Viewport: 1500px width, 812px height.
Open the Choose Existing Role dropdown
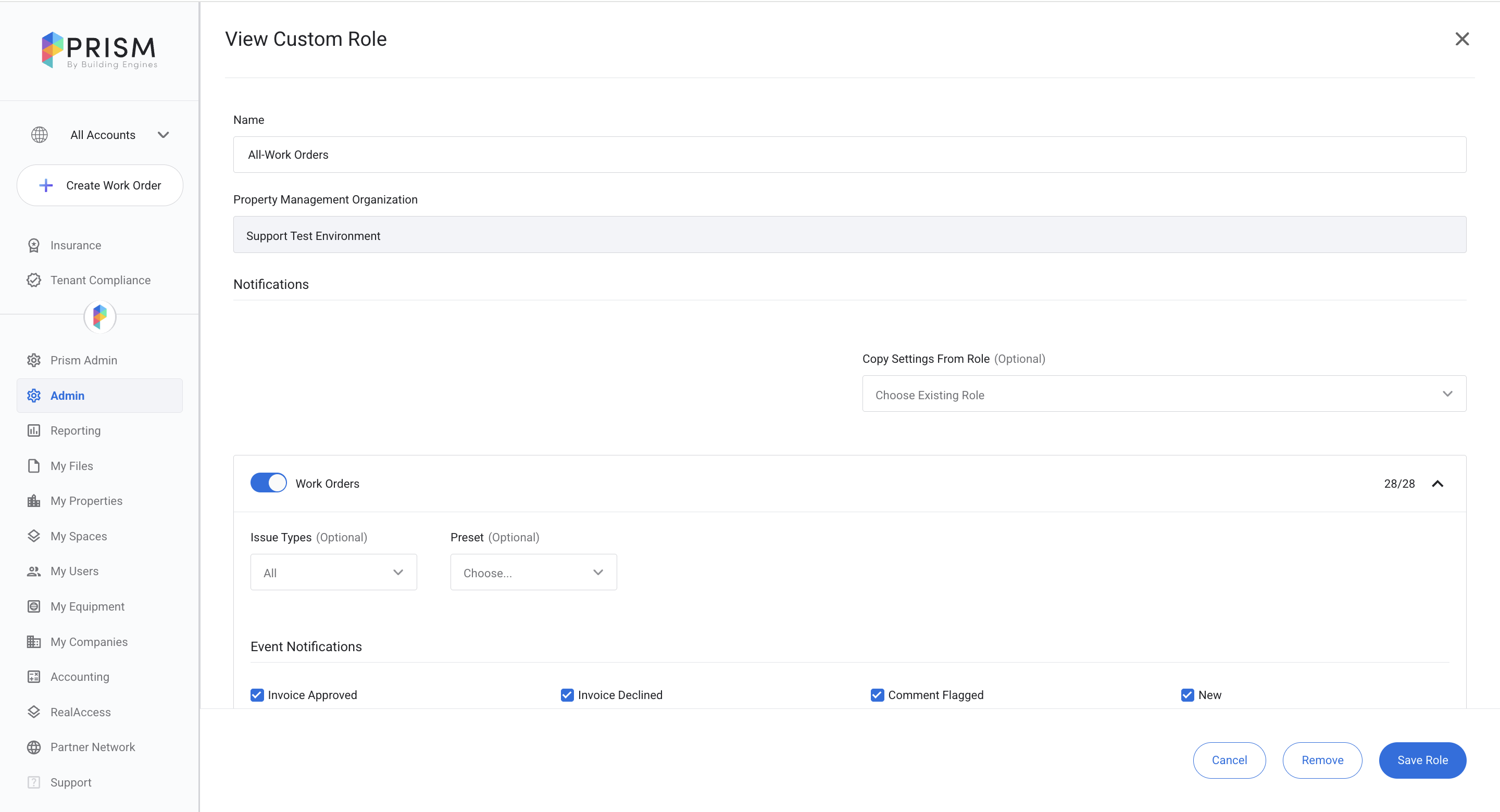click(1164, 394)
